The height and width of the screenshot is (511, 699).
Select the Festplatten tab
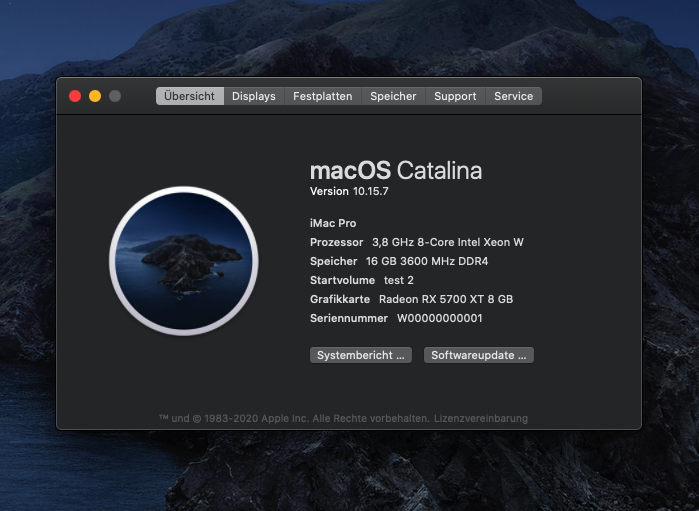click(x=322, y=96)
